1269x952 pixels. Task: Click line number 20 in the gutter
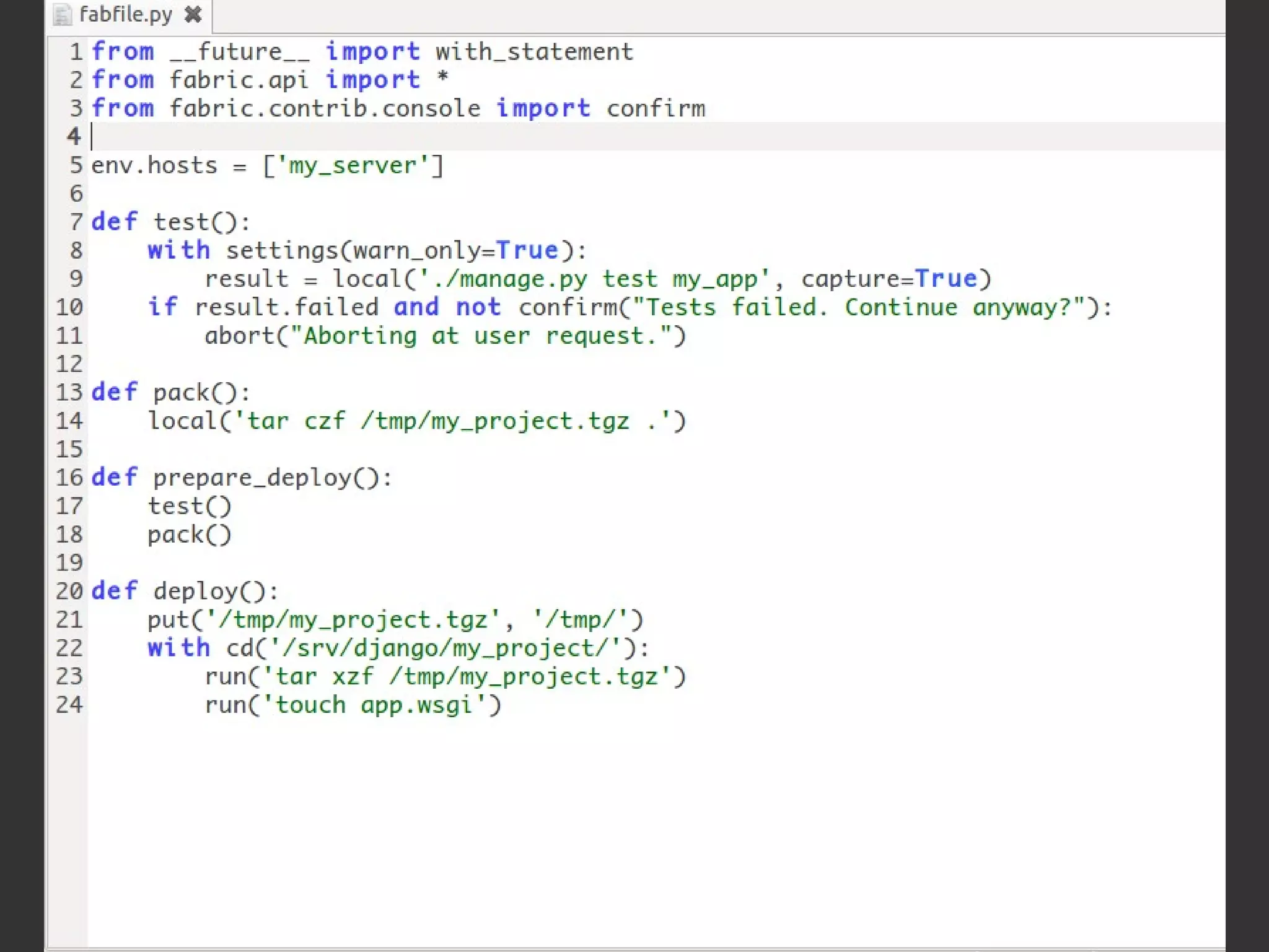[69, 591]
